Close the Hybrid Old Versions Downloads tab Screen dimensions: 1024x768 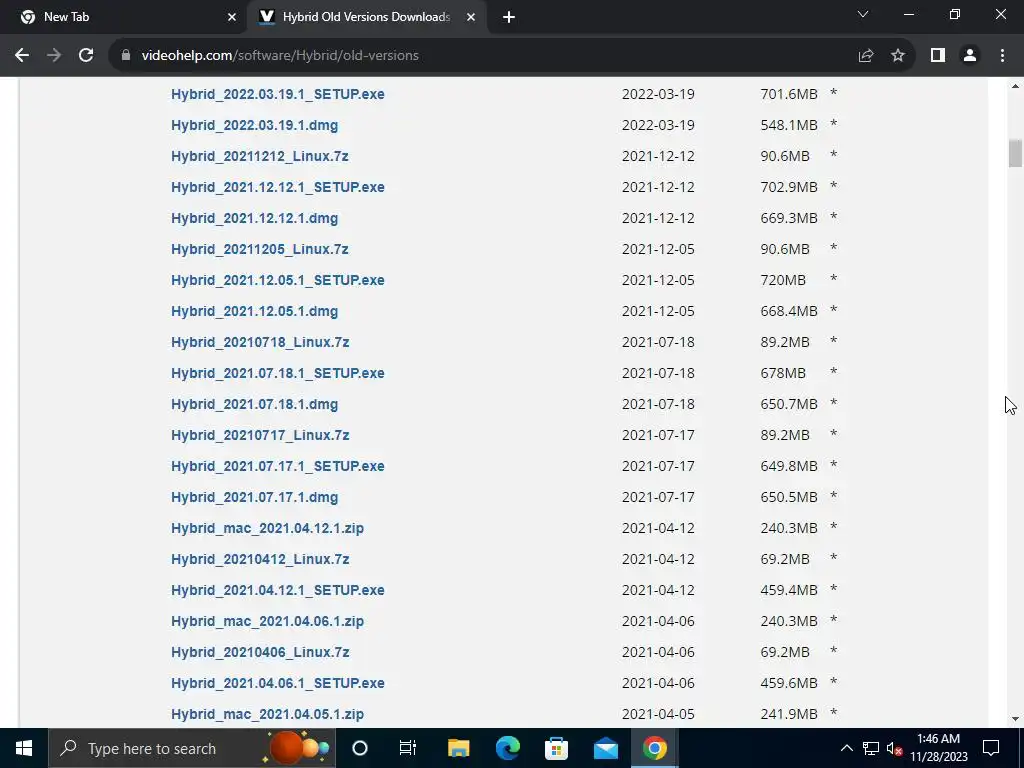(x=471, y=18)
